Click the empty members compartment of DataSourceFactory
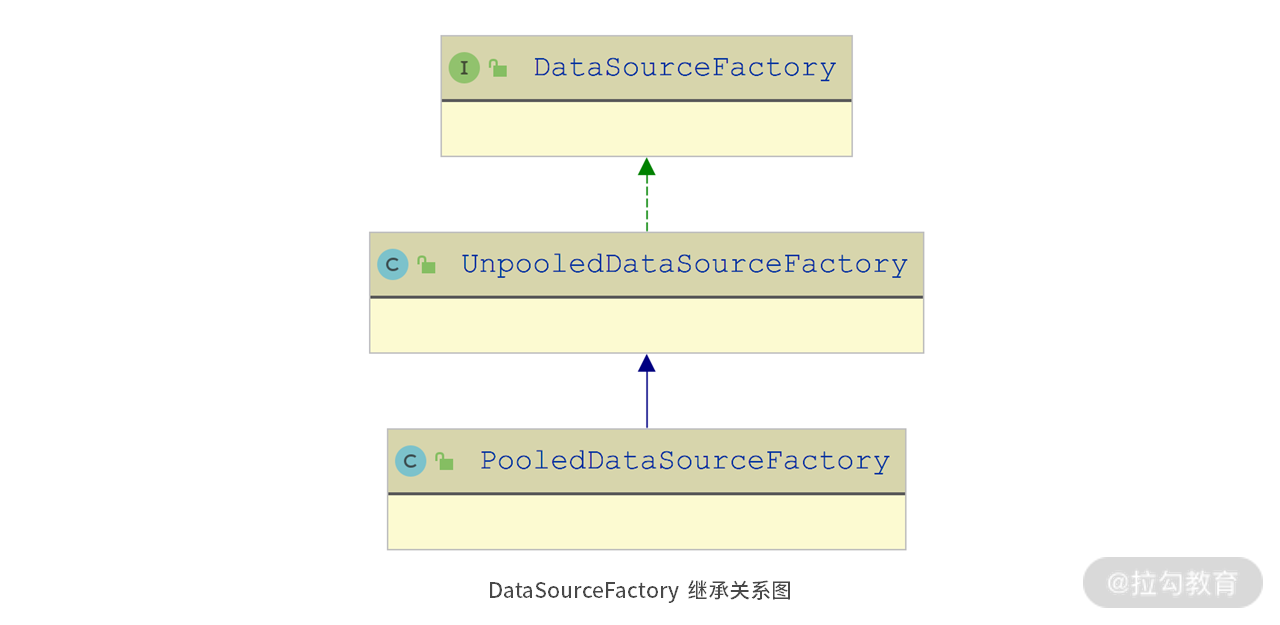This screenshot has height=625, width=1280. click(646, 129)
